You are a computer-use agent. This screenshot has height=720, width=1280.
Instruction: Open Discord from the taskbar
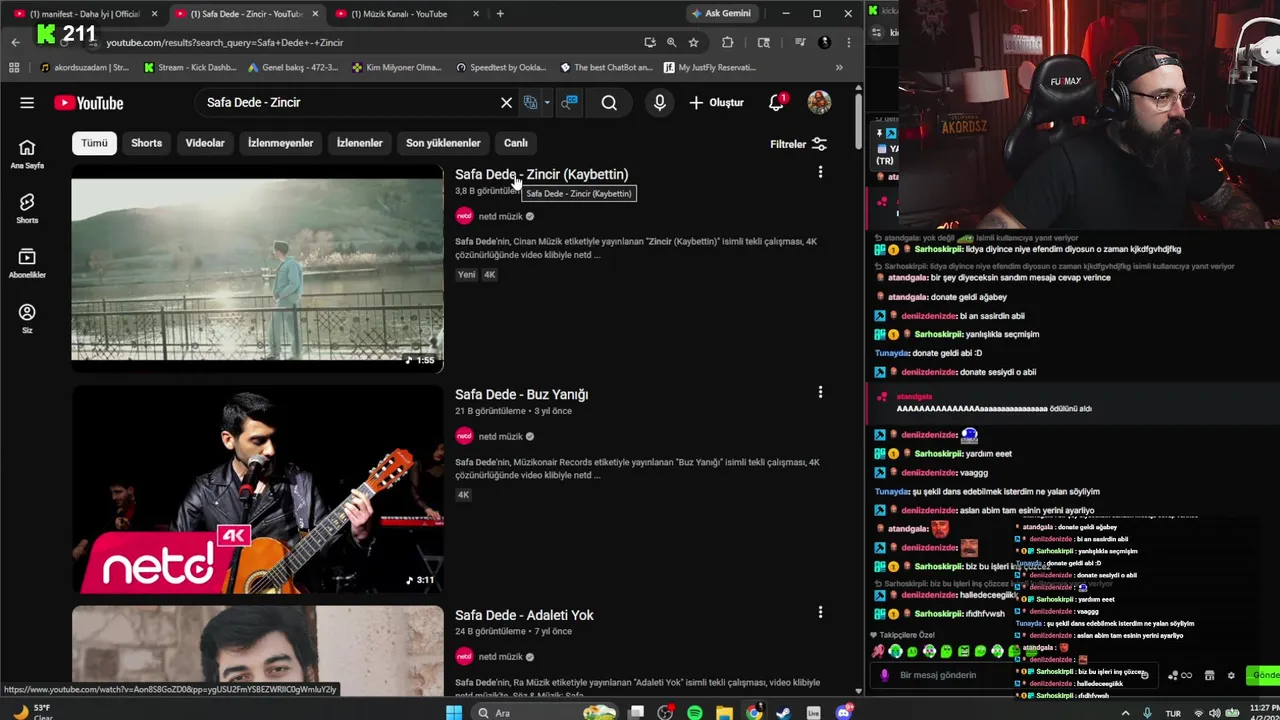pyautogui.click(x=843, y=713)
